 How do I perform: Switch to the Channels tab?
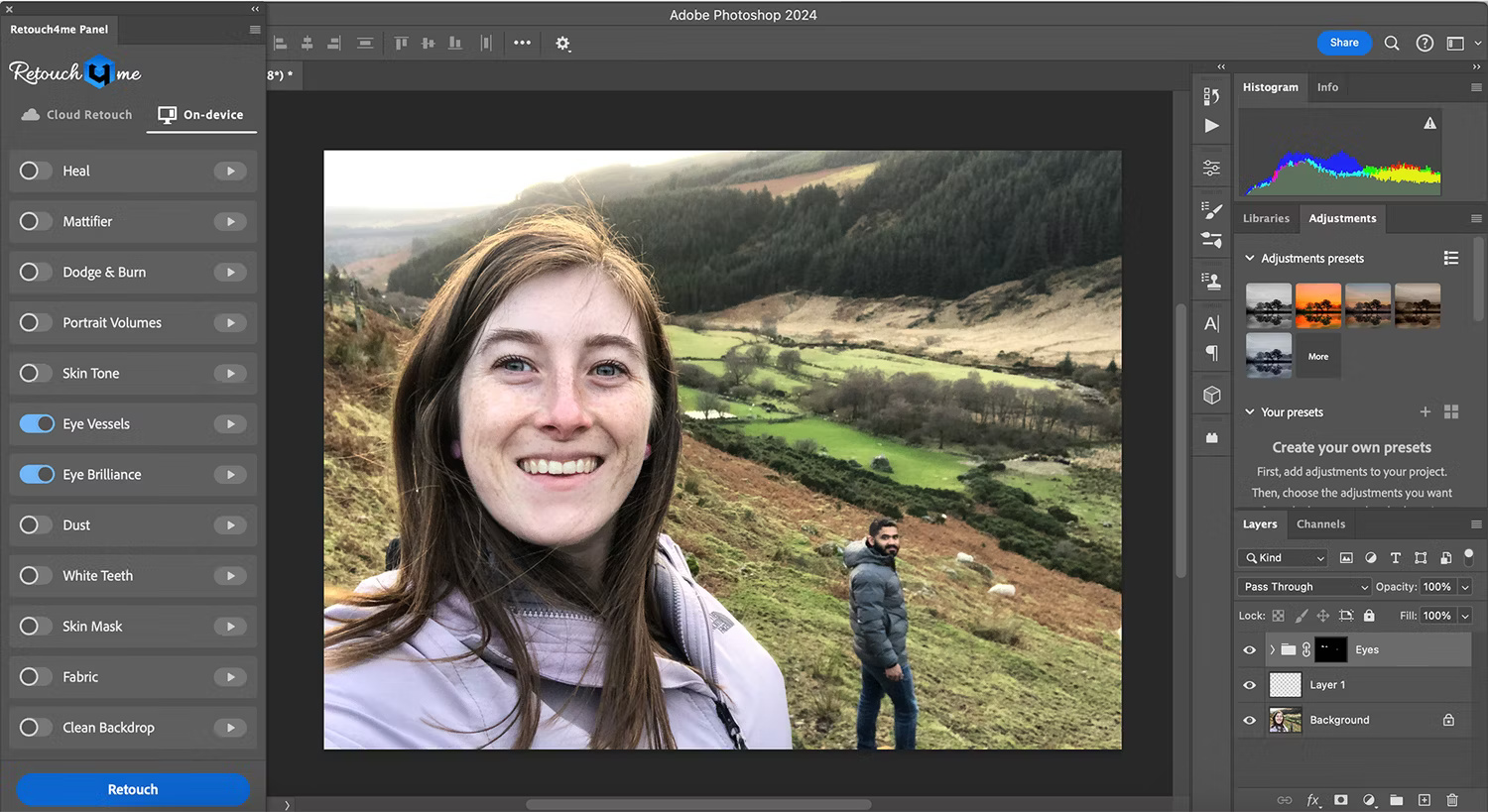pyautogui.click(x=1320, y=523)
